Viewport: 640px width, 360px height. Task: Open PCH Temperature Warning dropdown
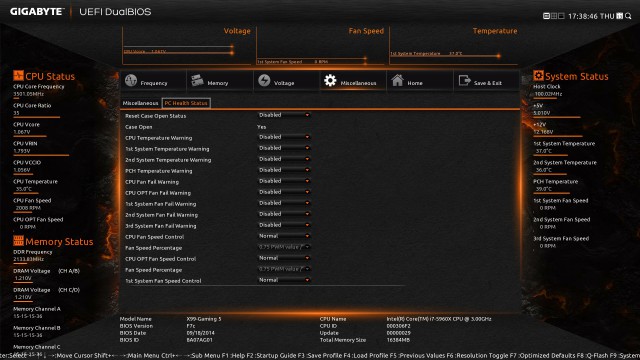point(284,171)
